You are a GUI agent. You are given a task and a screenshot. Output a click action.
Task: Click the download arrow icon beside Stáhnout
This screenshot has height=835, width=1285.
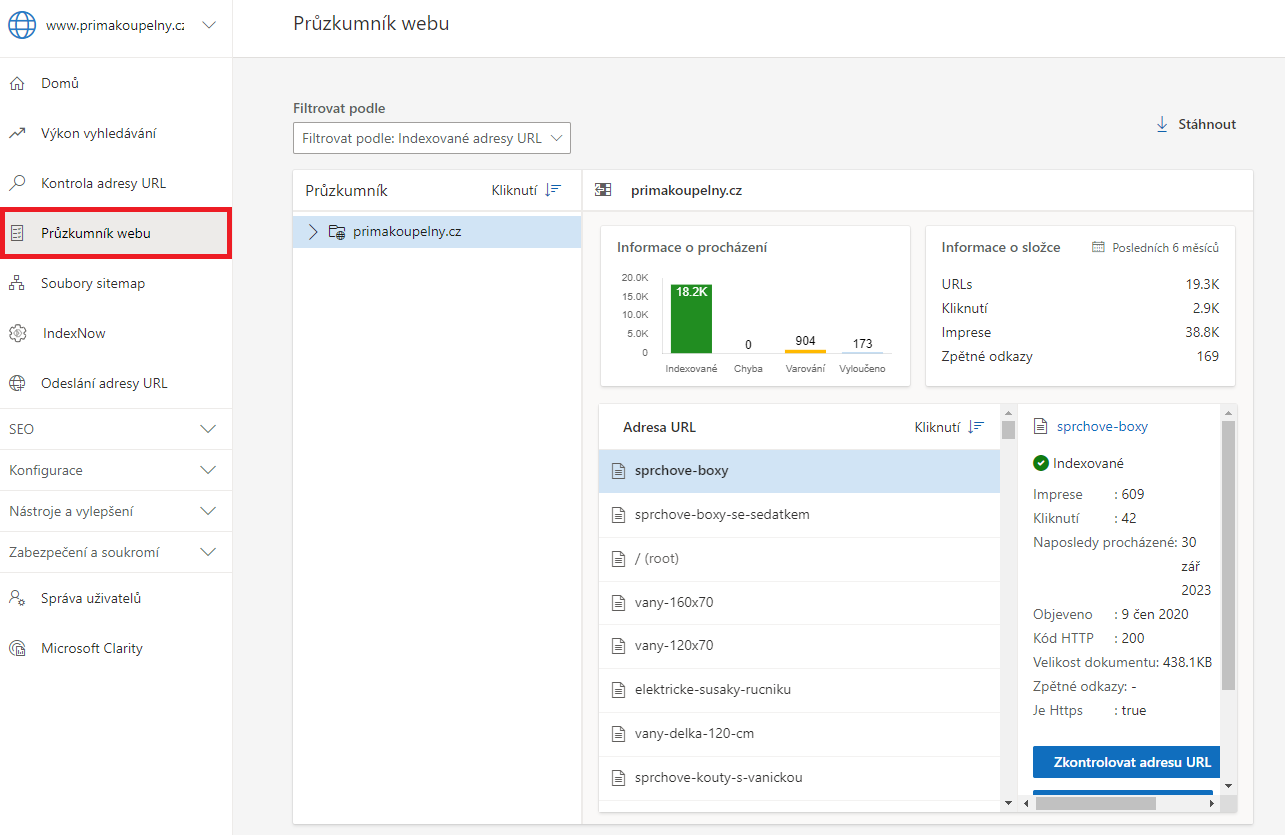[1162, 124]
